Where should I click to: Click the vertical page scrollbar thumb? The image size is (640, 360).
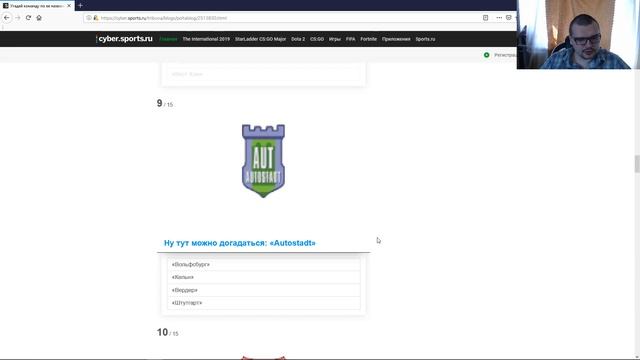click(637, 164)
